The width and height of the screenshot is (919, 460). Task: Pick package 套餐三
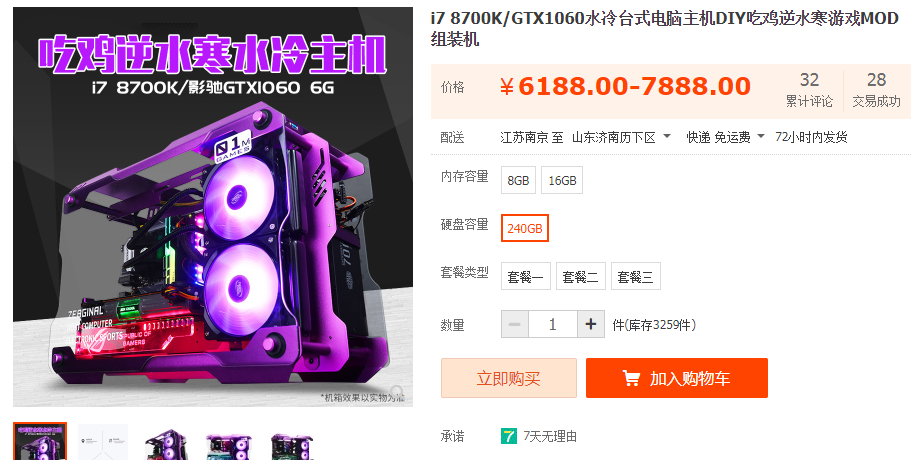[635, 276]
